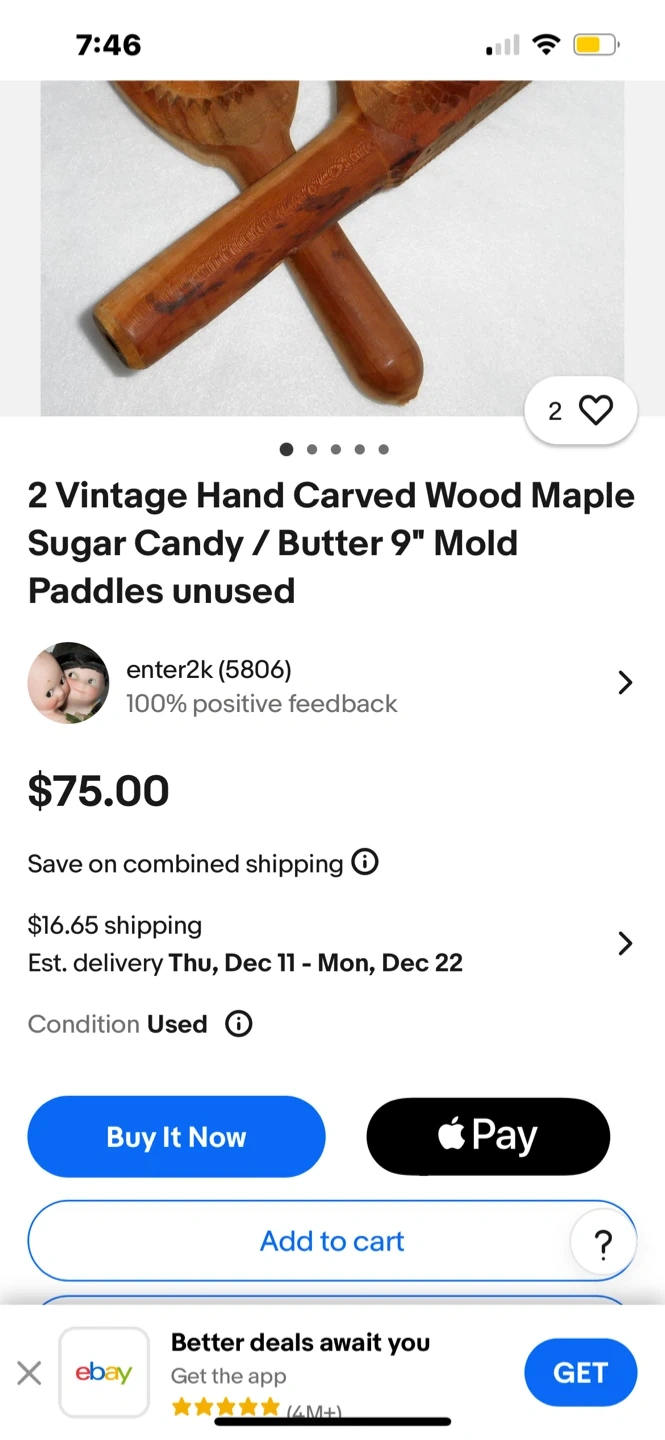The height and width of the screenshot is (1440, 665).
Task: Tap the heart watchlist icon
Action: click(x=596, y=410)
